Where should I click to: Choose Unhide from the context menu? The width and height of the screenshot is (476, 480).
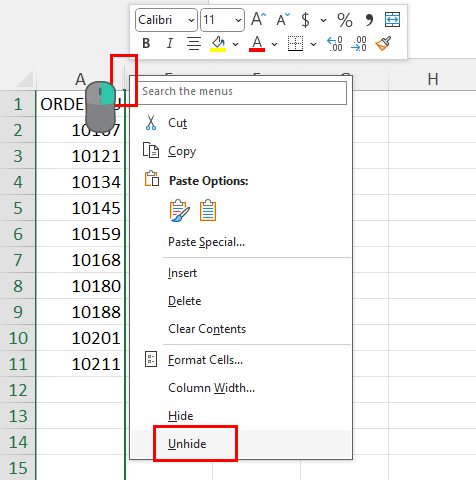click(187, 444)
